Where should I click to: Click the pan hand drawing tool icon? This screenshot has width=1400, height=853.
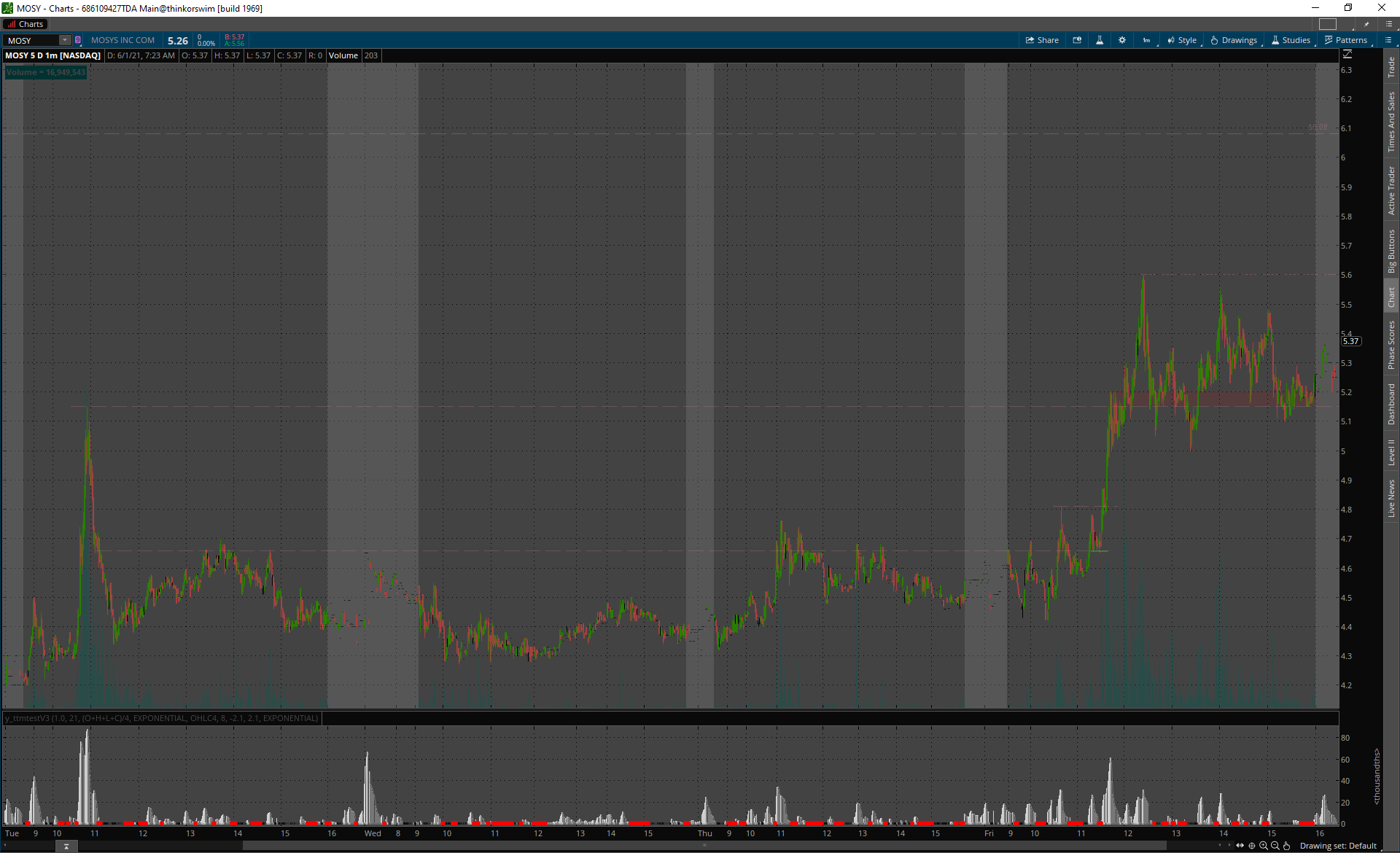[x=1287, y=846]
